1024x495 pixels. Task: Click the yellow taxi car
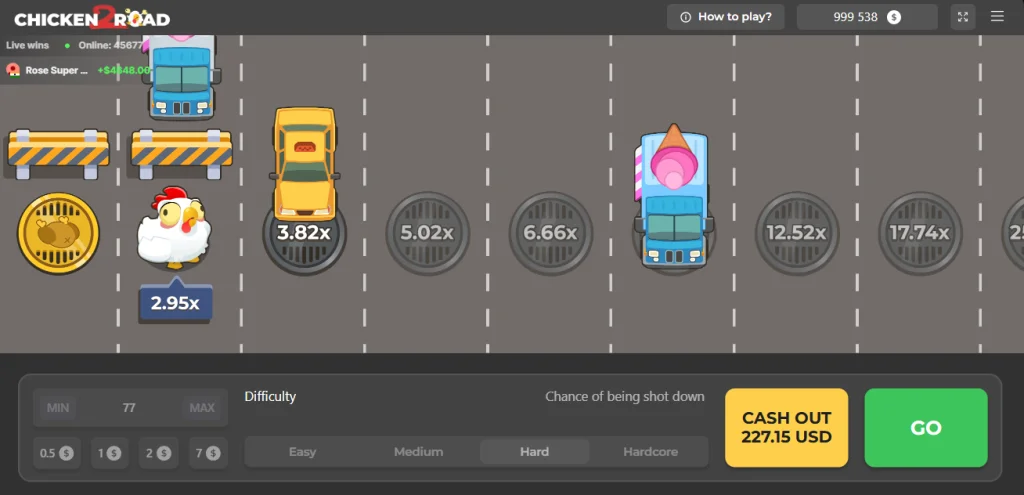tap(304, 164)
